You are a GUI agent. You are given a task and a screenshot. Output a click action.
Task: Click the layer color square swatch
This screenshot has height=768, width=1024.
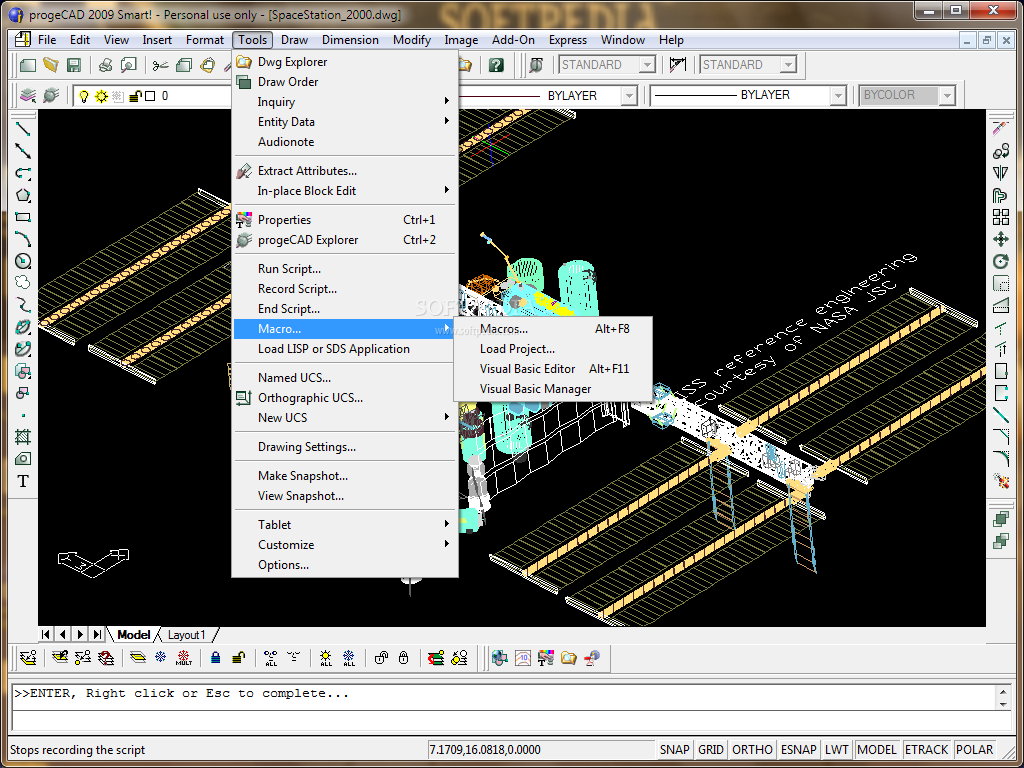150,96
